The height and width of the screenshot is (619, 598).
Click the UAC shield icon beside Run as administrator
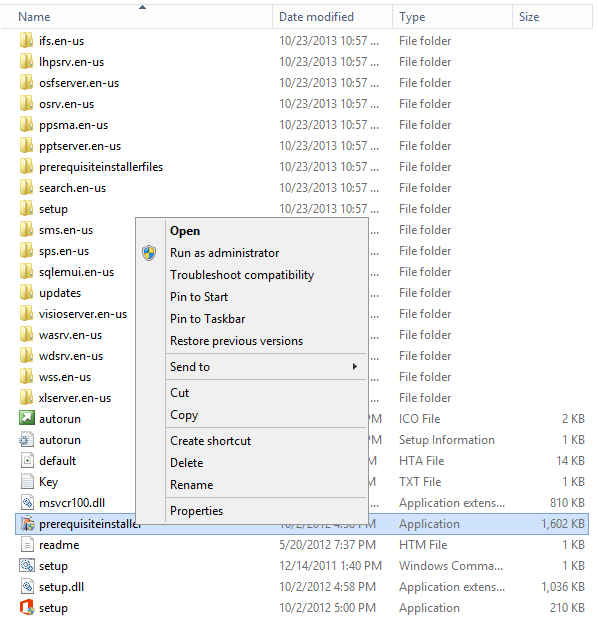pyautogui.click(x=149, y=253)
